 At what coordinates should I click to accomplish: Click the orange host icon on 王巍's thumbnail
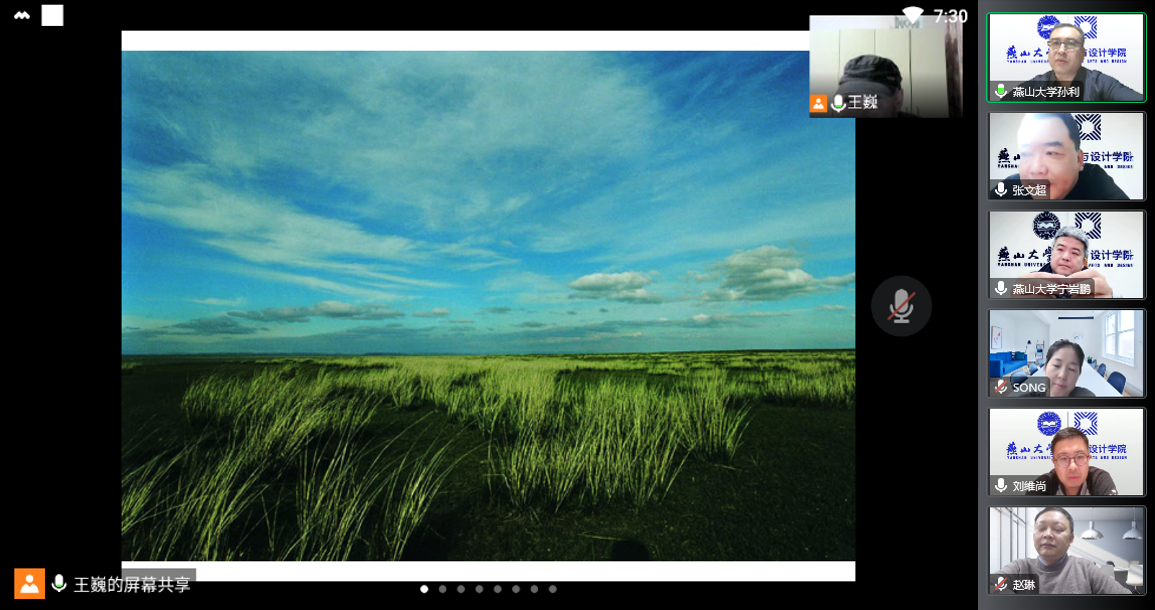[818, 103]
